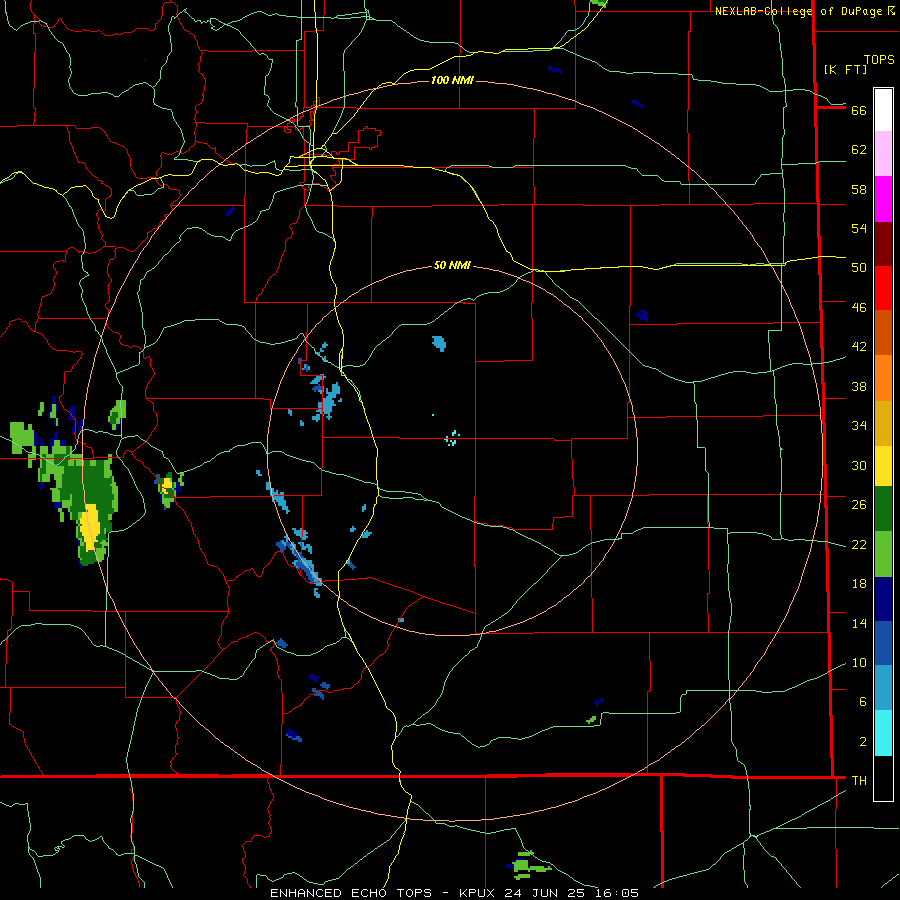The height and width of the screenshot is (900, 900).
Task: Click the black TH threshold swatch
Action: click(883, 778)
